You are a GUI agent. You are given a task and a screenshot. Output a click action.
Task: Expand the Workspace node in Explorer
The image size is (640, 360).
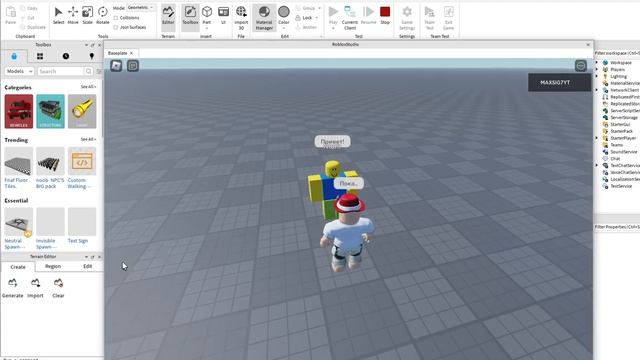[597, 62]
